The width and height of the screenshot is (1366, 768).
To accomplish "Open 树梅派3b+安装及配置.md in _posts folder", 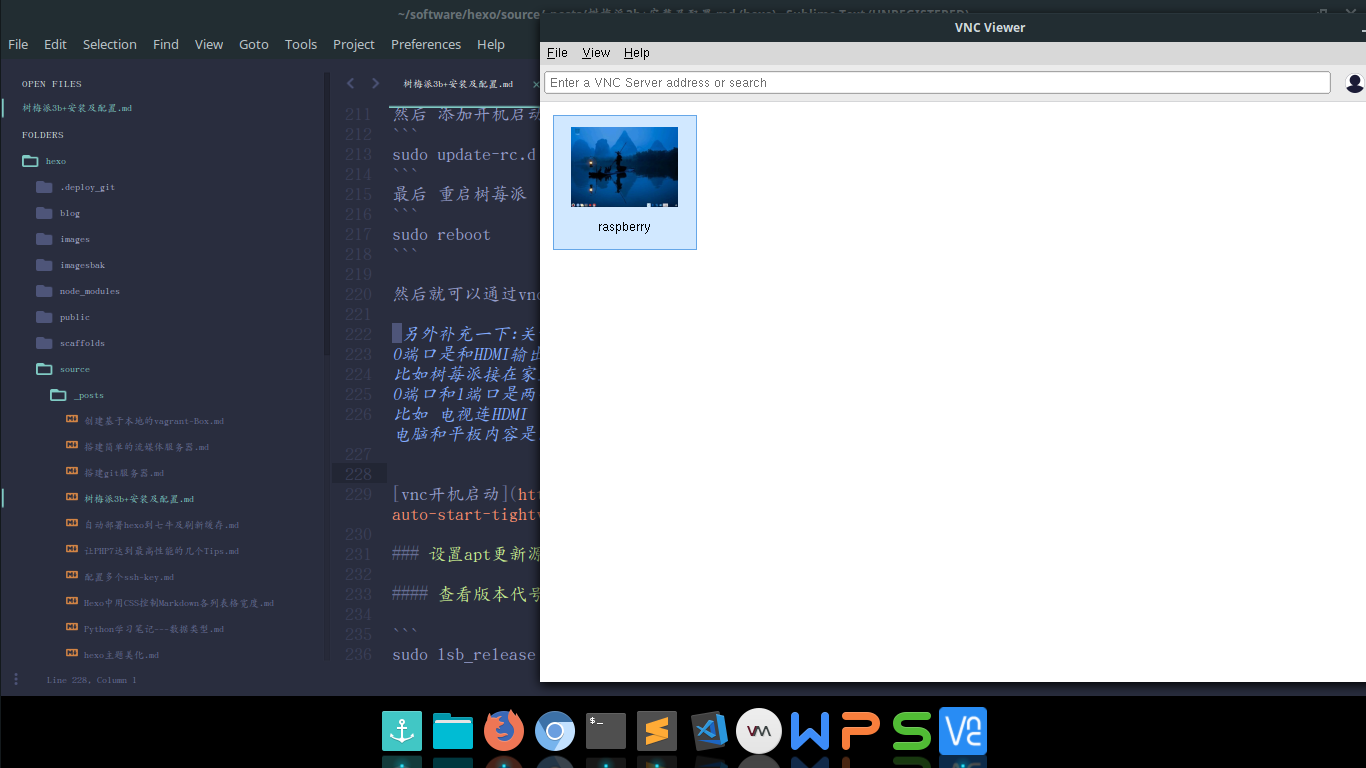I will tap(139, 498).
